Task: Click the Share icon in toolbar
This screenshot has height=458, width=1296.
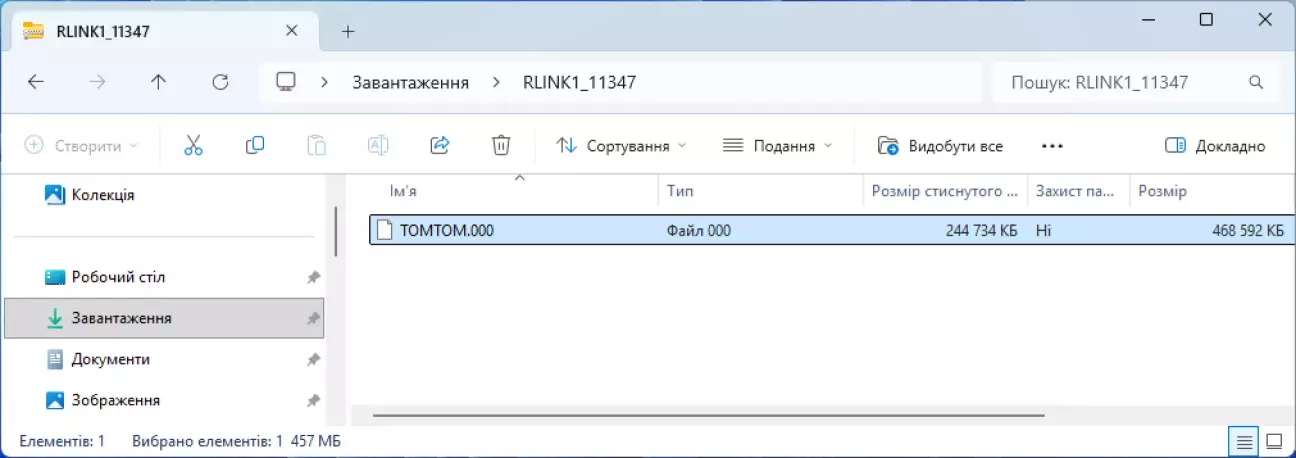Action: click(x=439, y=146)
